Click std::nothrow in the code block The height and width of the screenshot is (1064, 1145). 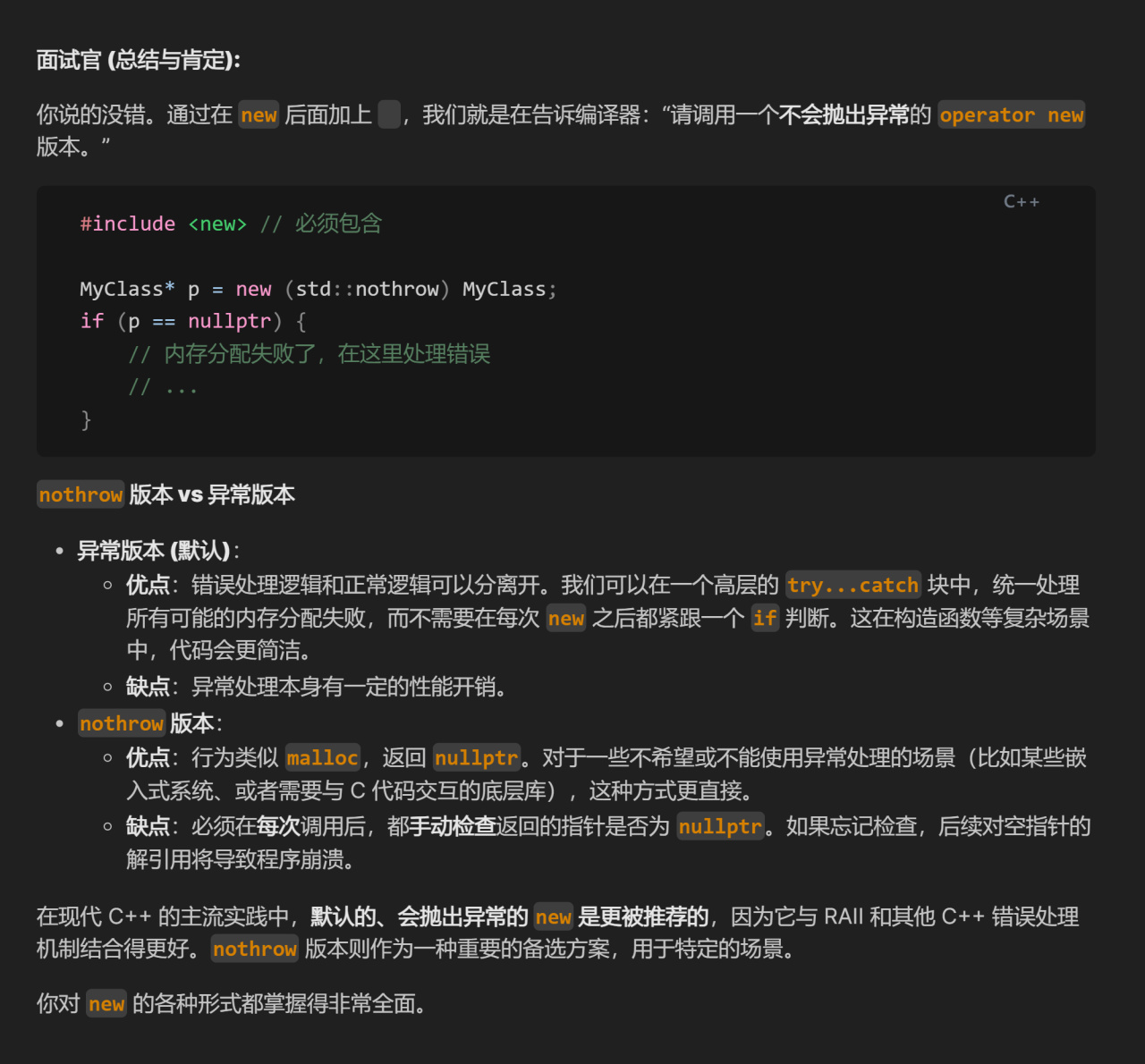(367, 290)
